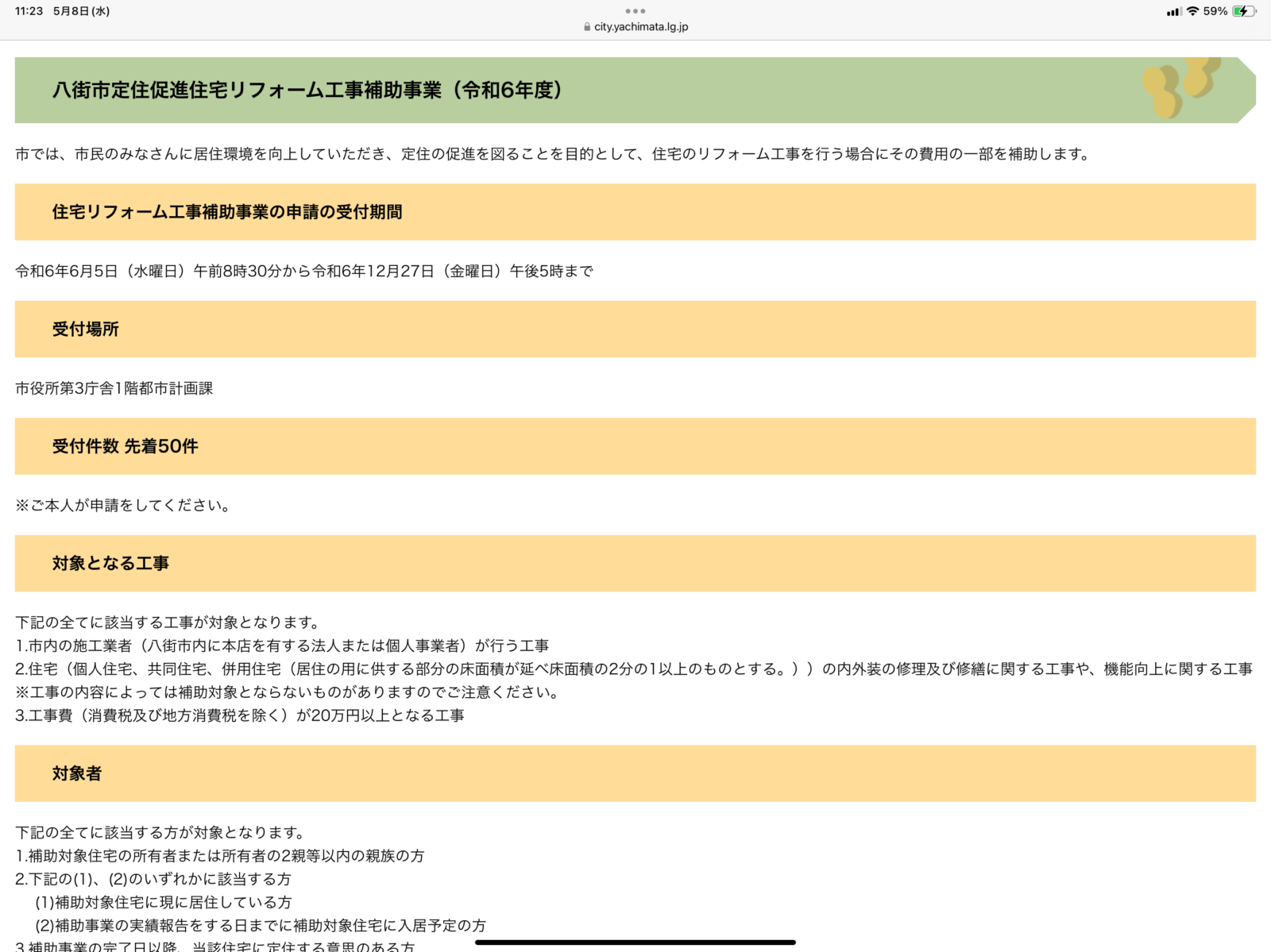
Task: Click the 受付場所 section heading
Action: pyautogui.click(x=86, y=329)
